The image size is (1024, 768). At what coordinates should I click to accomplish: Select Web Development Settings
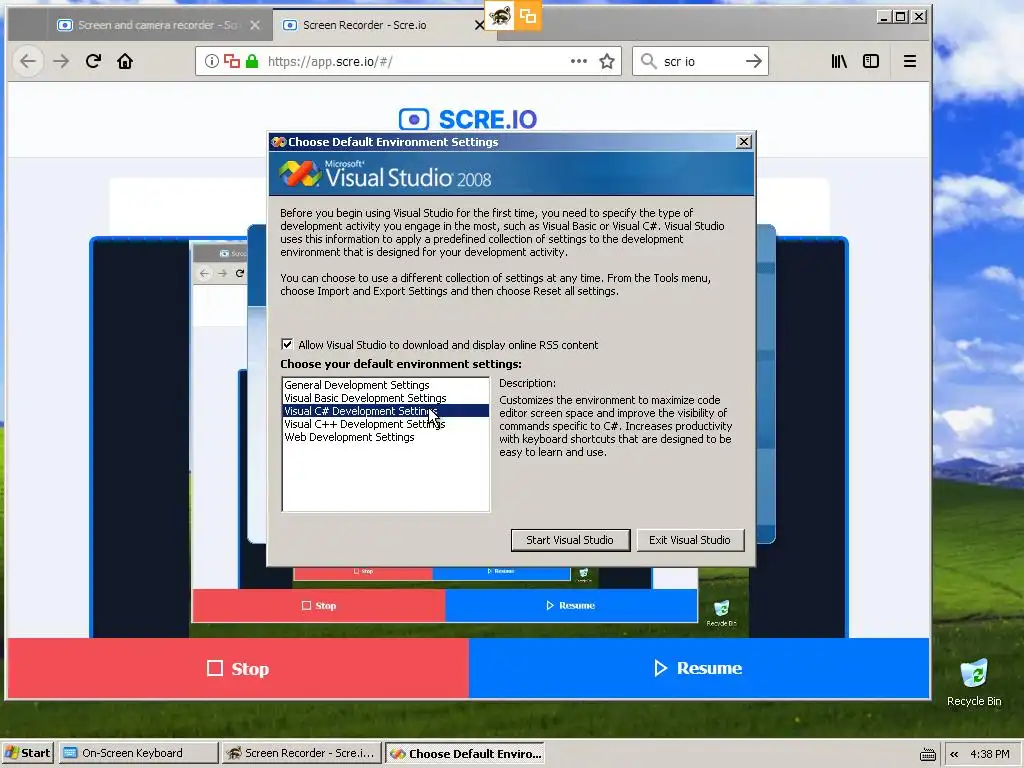coord(385,437)
